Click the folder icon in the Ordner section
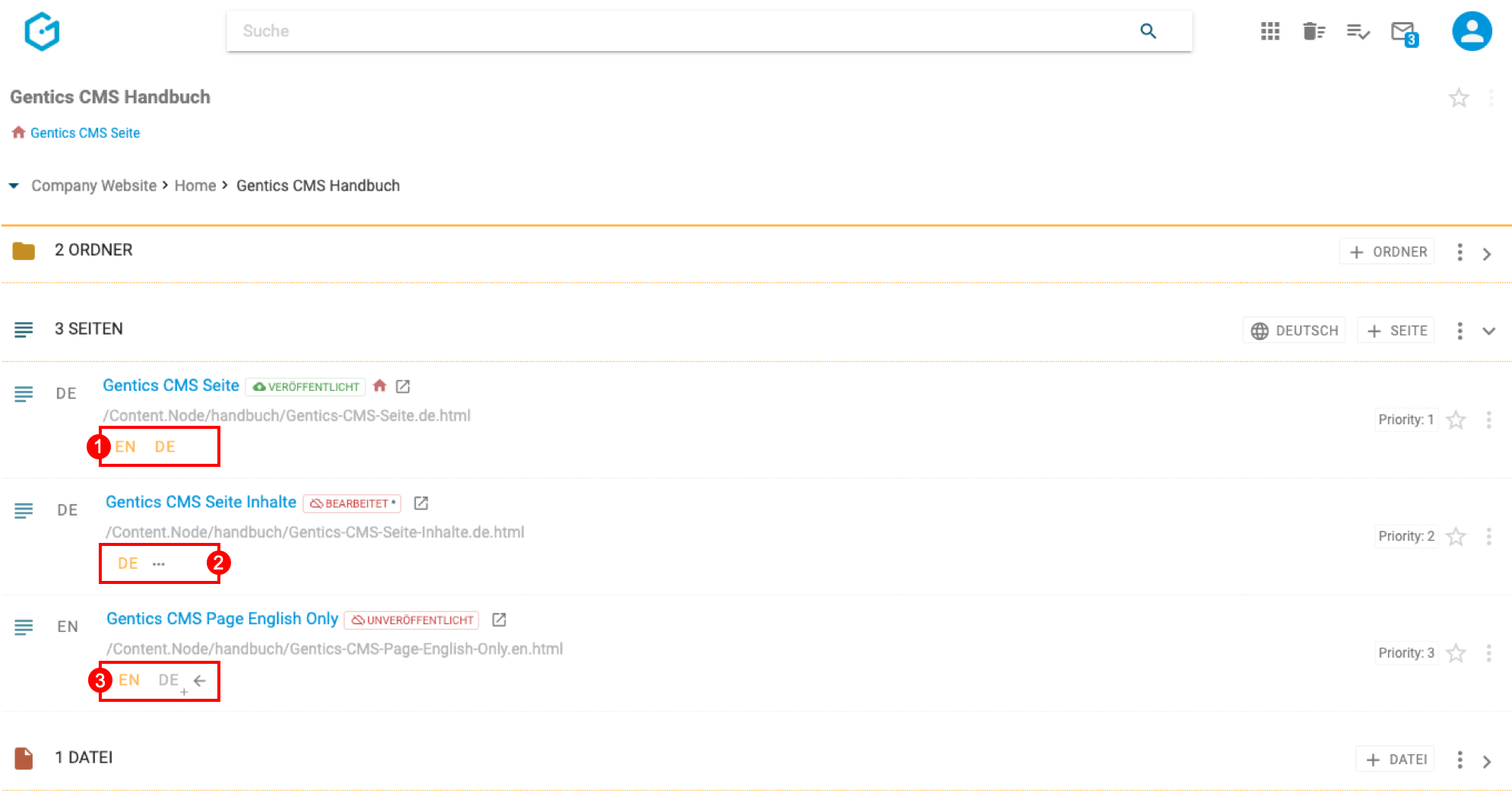 pos(24,251)
